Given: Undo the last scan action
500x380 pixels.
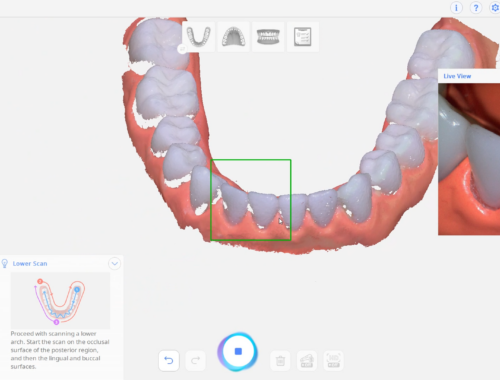Looking at the screenshot, I should coord(169,360).
